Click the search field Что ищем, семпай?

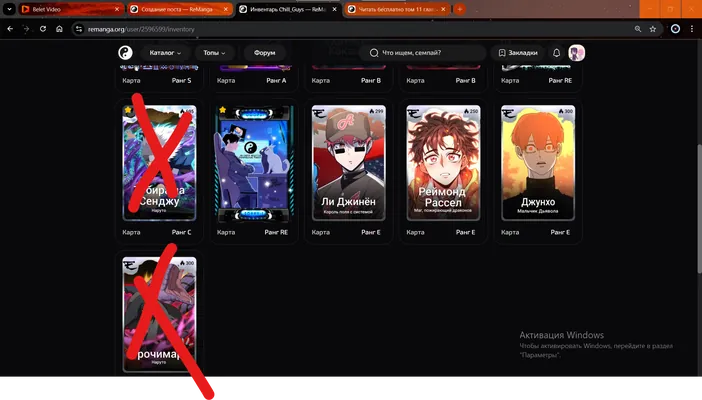[x=422, y=53]
